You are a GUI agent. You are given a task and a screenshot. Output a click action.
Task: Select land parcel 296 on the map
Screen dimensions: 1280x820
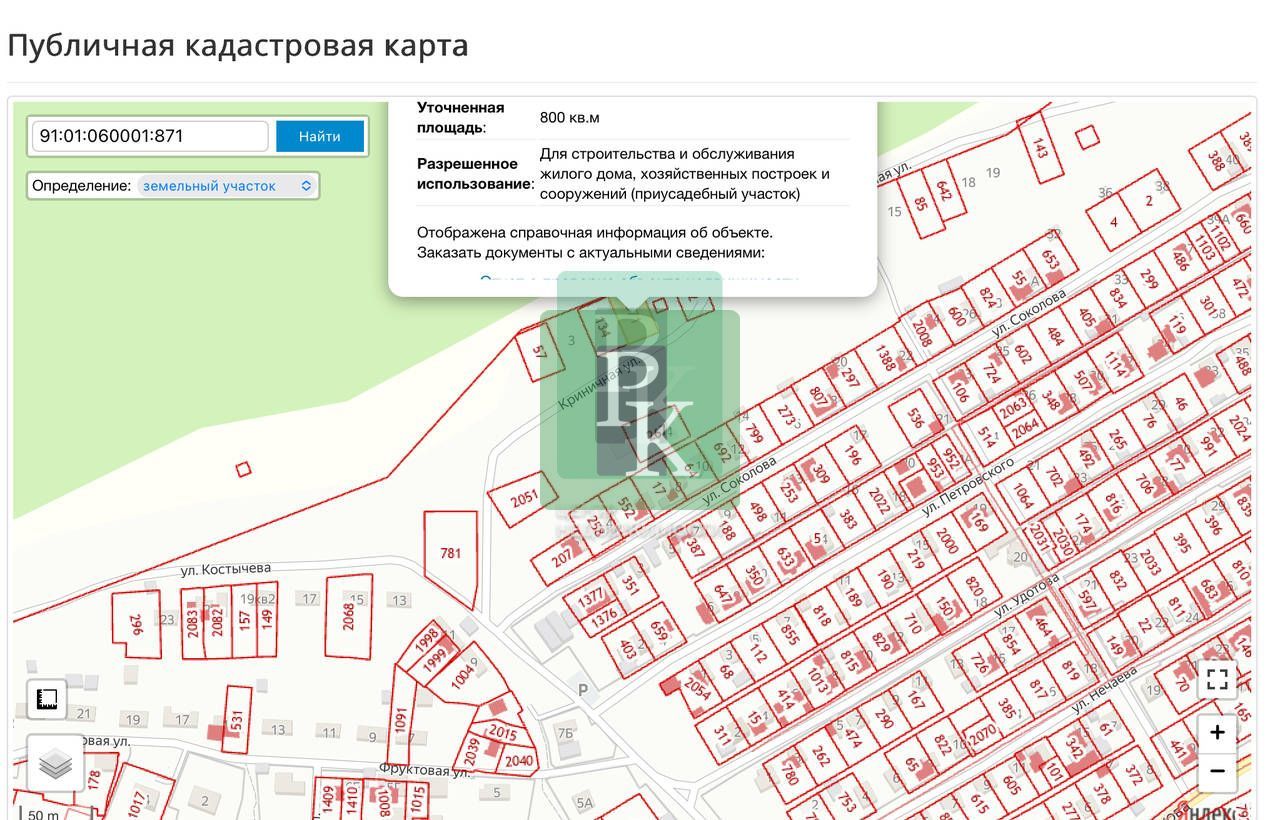137,623
